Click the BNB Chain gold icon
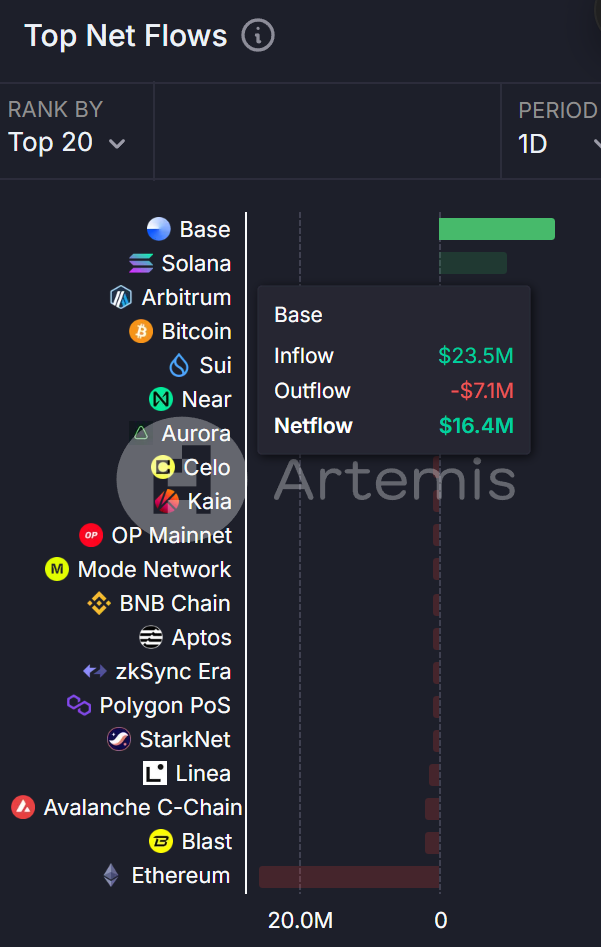This screenshot has height=947, width=601. pos(99,603)
